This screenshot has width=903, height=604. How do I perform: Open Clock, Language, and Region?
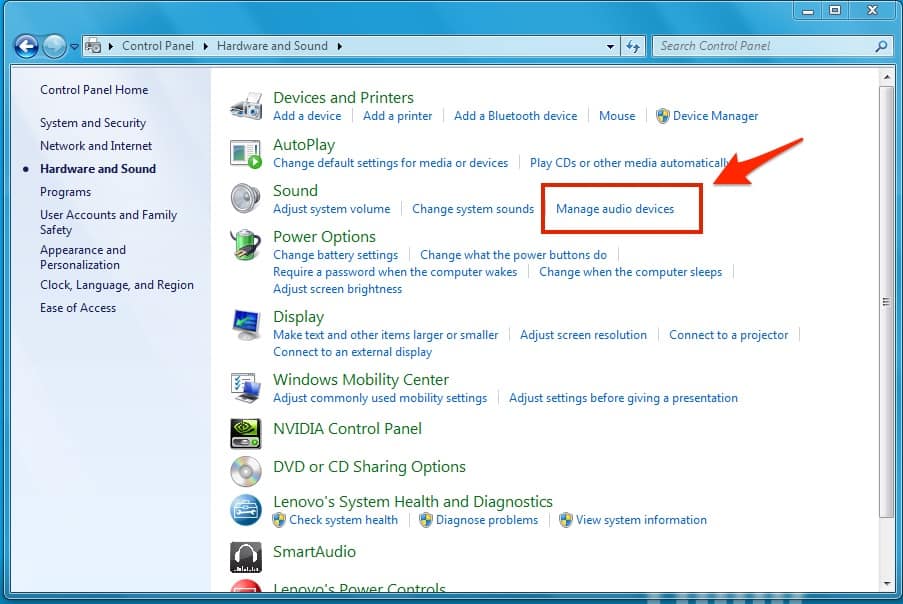tap(117, 285)
